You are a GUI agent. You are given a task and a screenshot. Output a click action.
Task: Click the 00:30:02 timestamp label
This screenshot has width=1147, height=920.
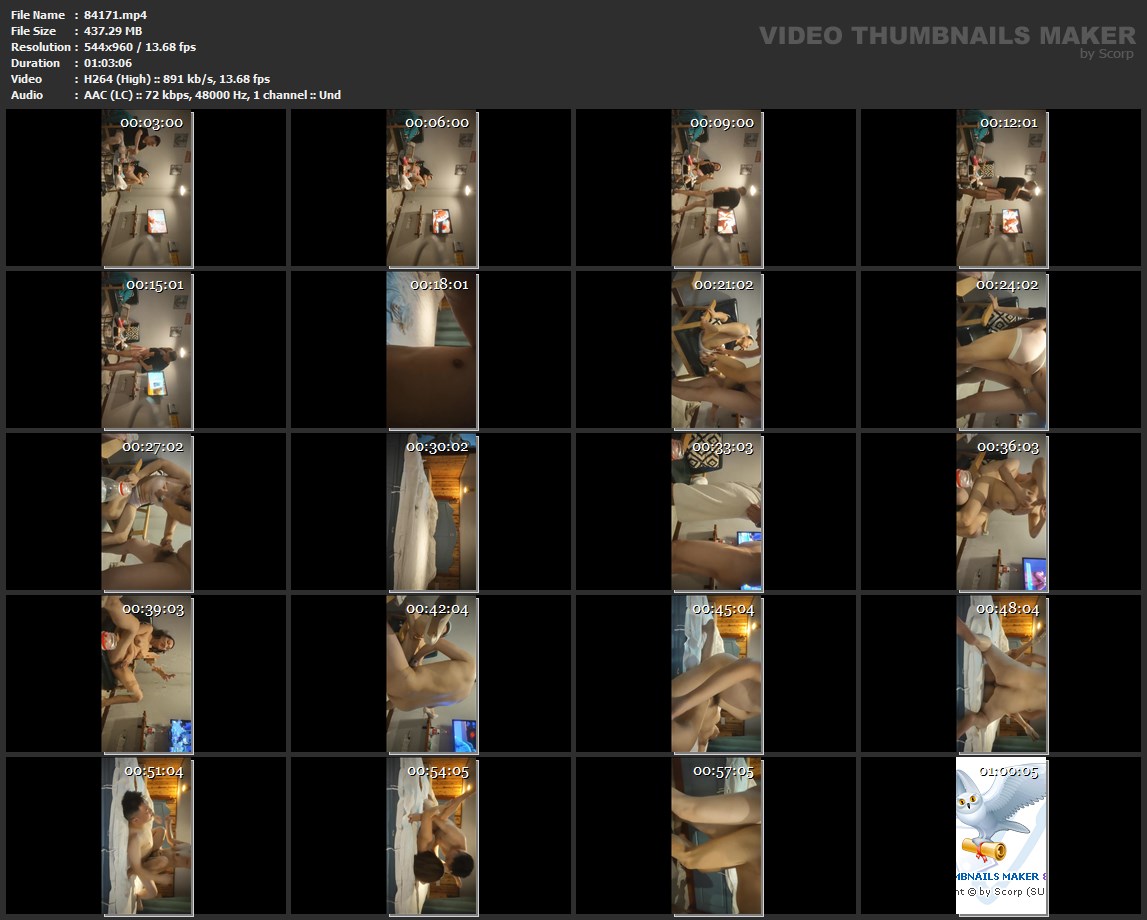(x=437, y=447)
